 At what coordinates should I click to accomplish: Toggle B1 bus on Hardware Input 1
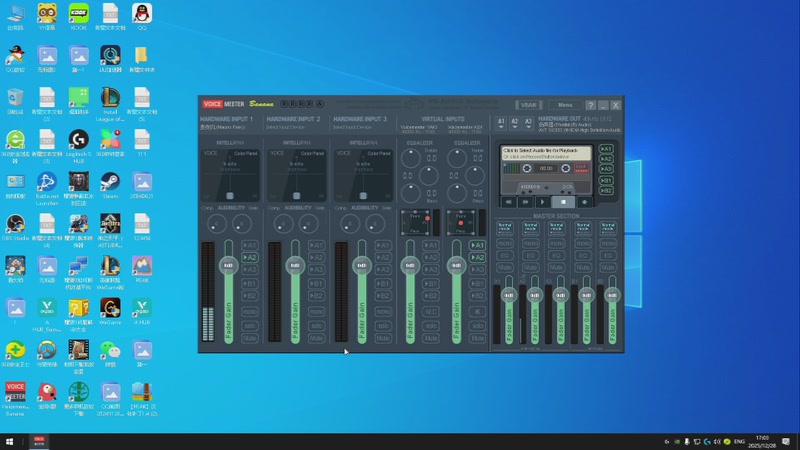250,284
